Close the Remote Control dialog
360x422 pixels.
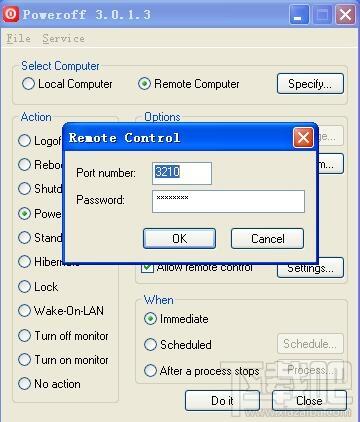pos(303,137)
